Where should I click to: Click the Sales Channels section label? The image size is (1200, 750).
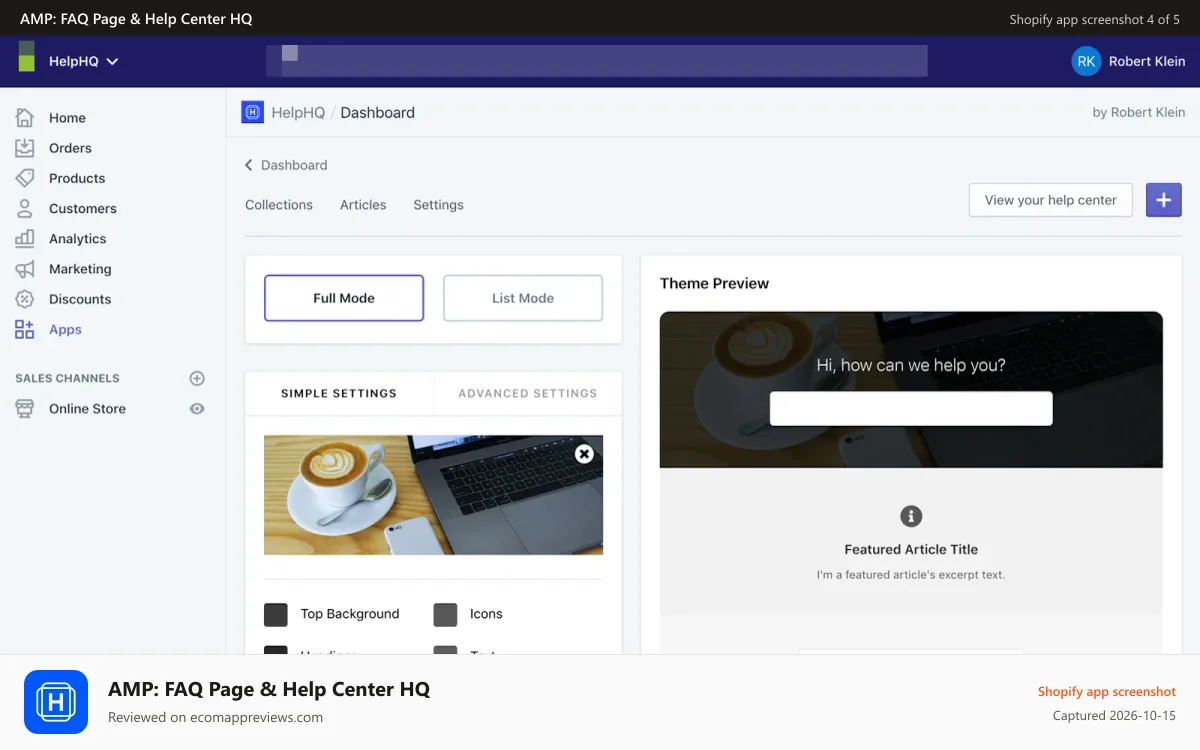(x=67, y=378)
